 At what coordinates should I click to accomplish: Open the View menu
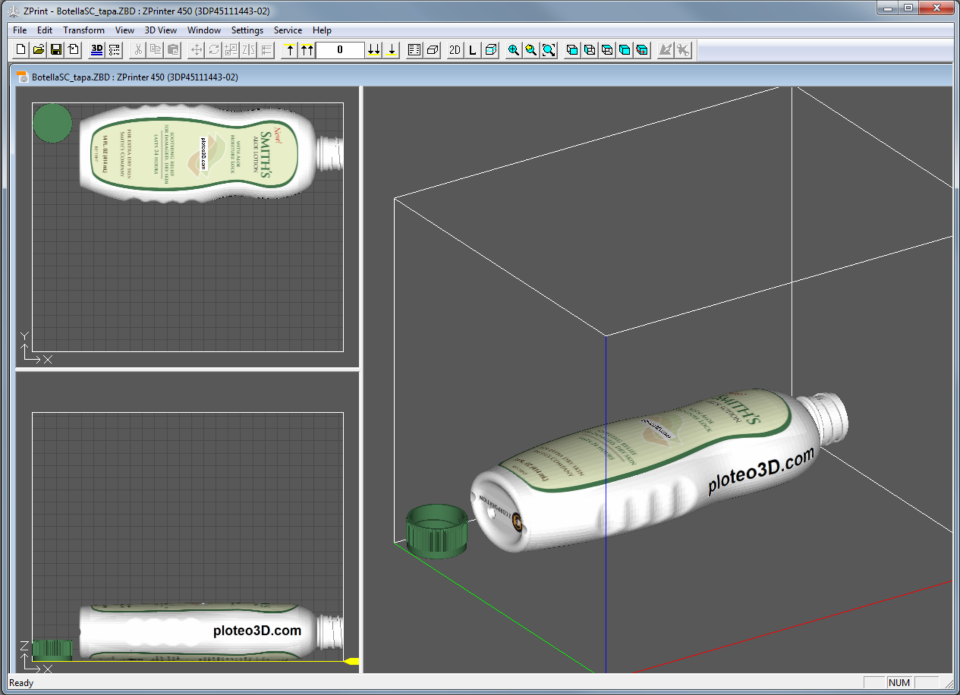tap(124, 30)
